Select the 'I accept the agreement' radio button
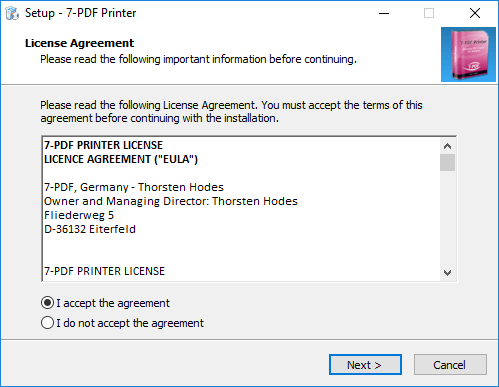This screenshot has width=499, height=387. point(47,303)
